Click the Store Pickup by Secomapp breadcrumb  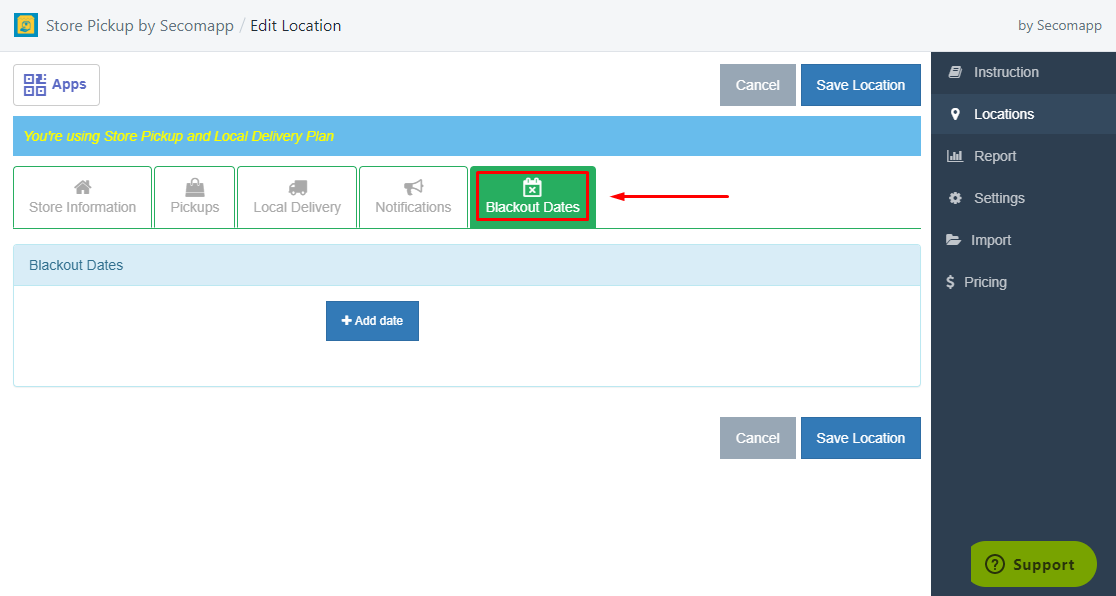point(140,26)
